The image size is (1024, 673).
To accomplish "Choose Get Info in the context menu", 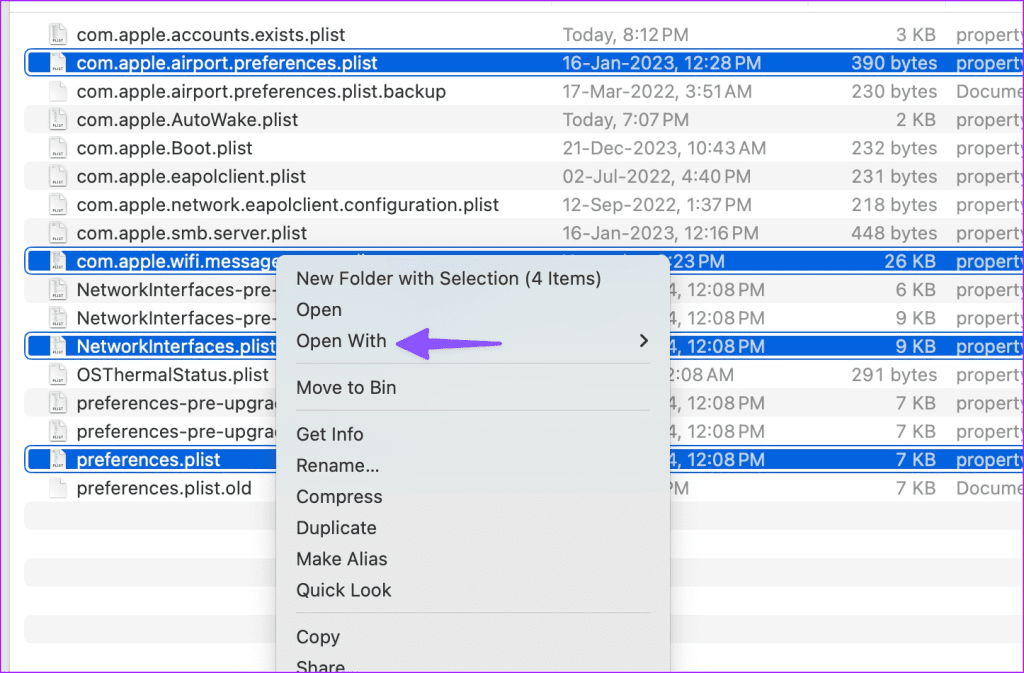I will click(330, 434).
